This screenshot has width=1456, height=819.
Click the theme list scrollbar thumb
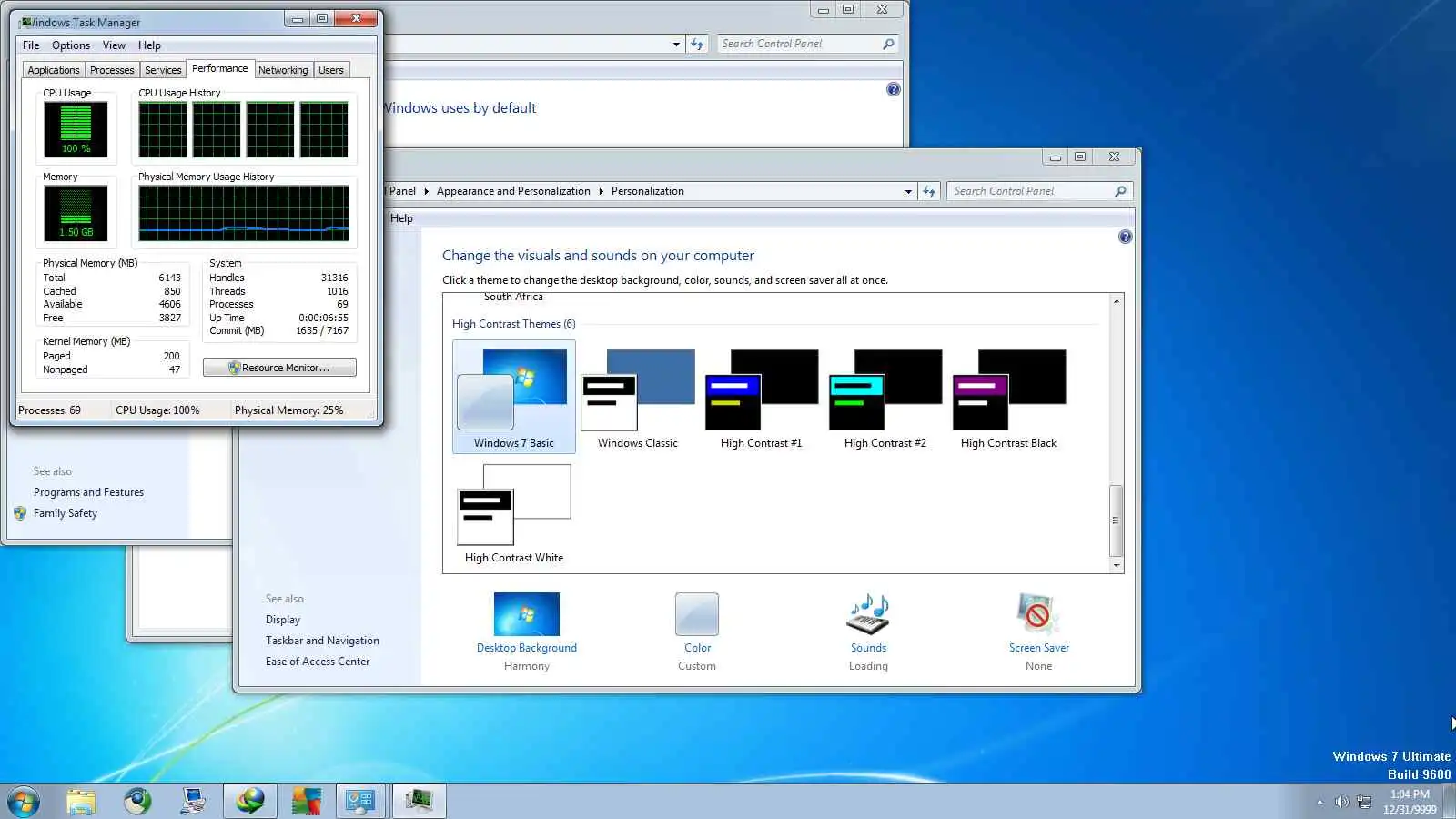coord(1117,521)
